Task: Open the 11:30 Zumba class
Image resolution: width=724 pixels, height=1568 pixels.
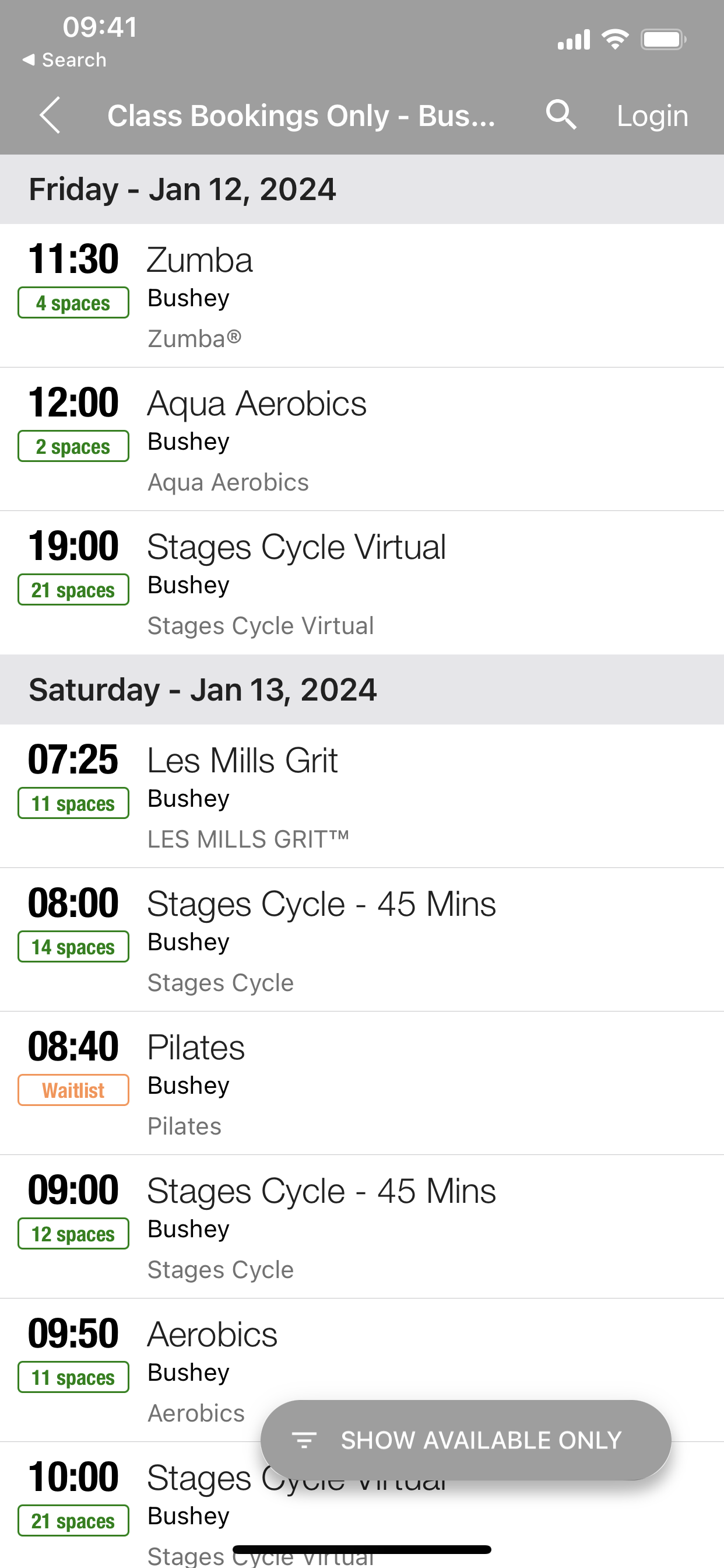Action: 362,295
